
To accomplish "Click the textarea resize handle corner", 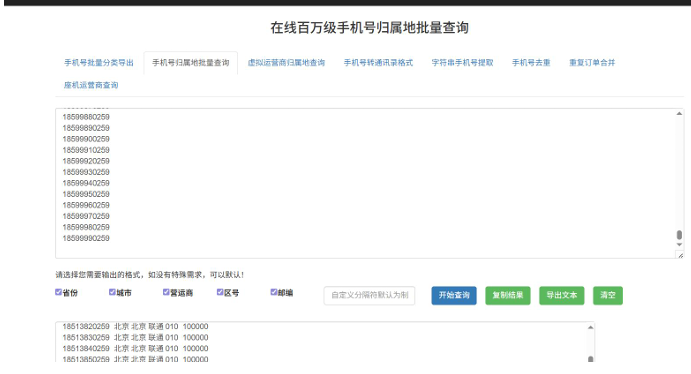I will click(x=680, y=255).
